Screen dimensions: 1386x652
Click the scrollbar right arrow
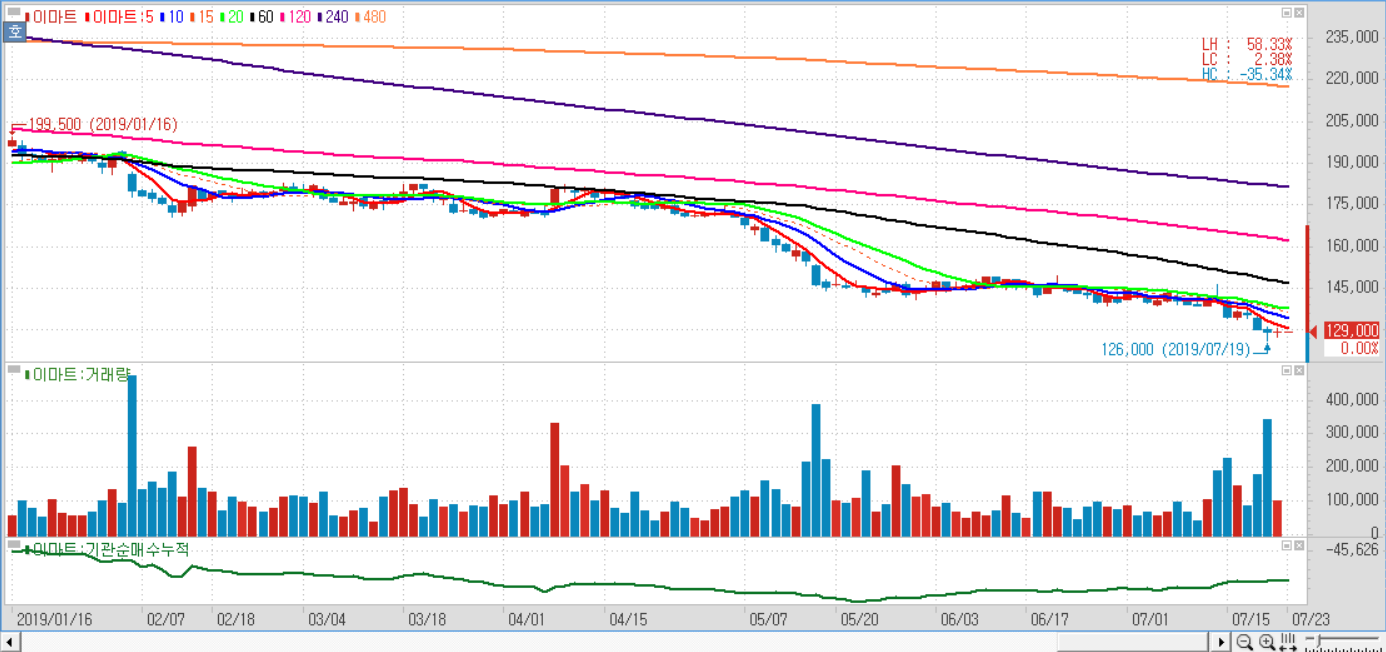pyautogui.click(x=1220, y=642)
